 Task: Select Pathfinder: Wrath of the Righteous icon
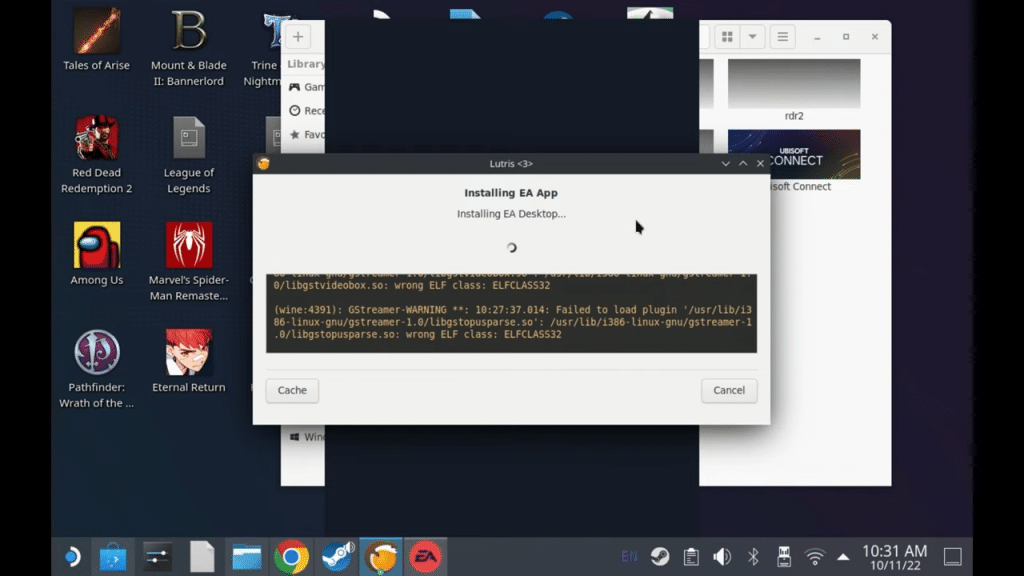point(97,369)
